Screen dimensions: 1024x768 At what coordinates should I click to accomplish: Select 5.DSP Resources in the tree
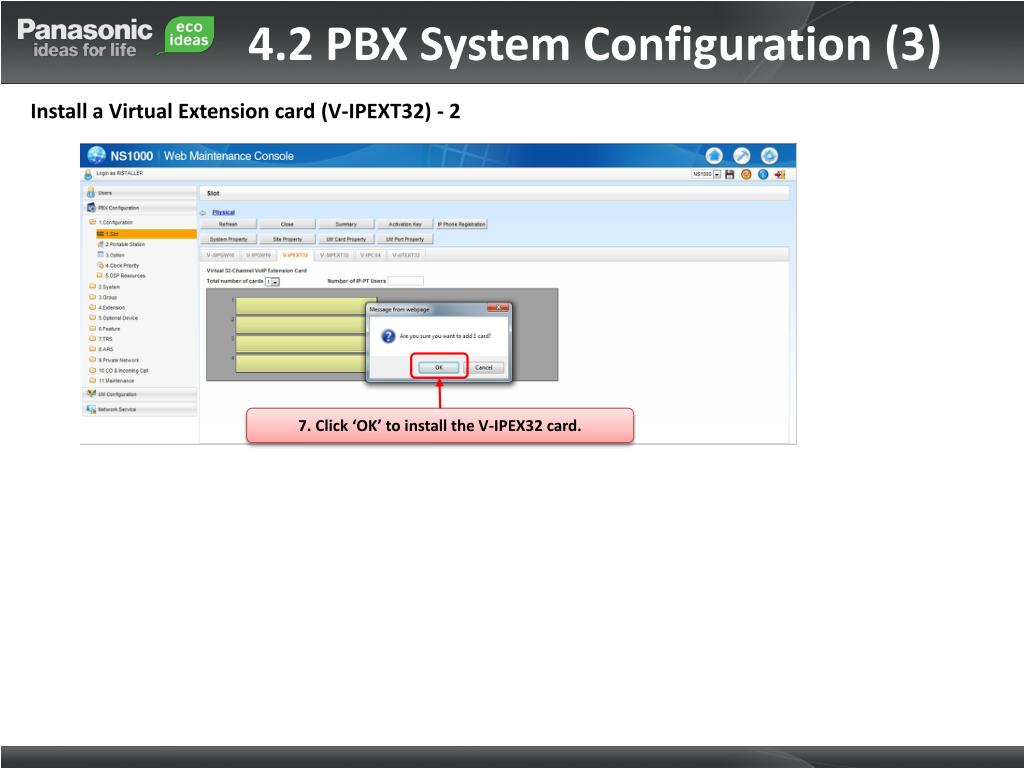click(125, 276)
